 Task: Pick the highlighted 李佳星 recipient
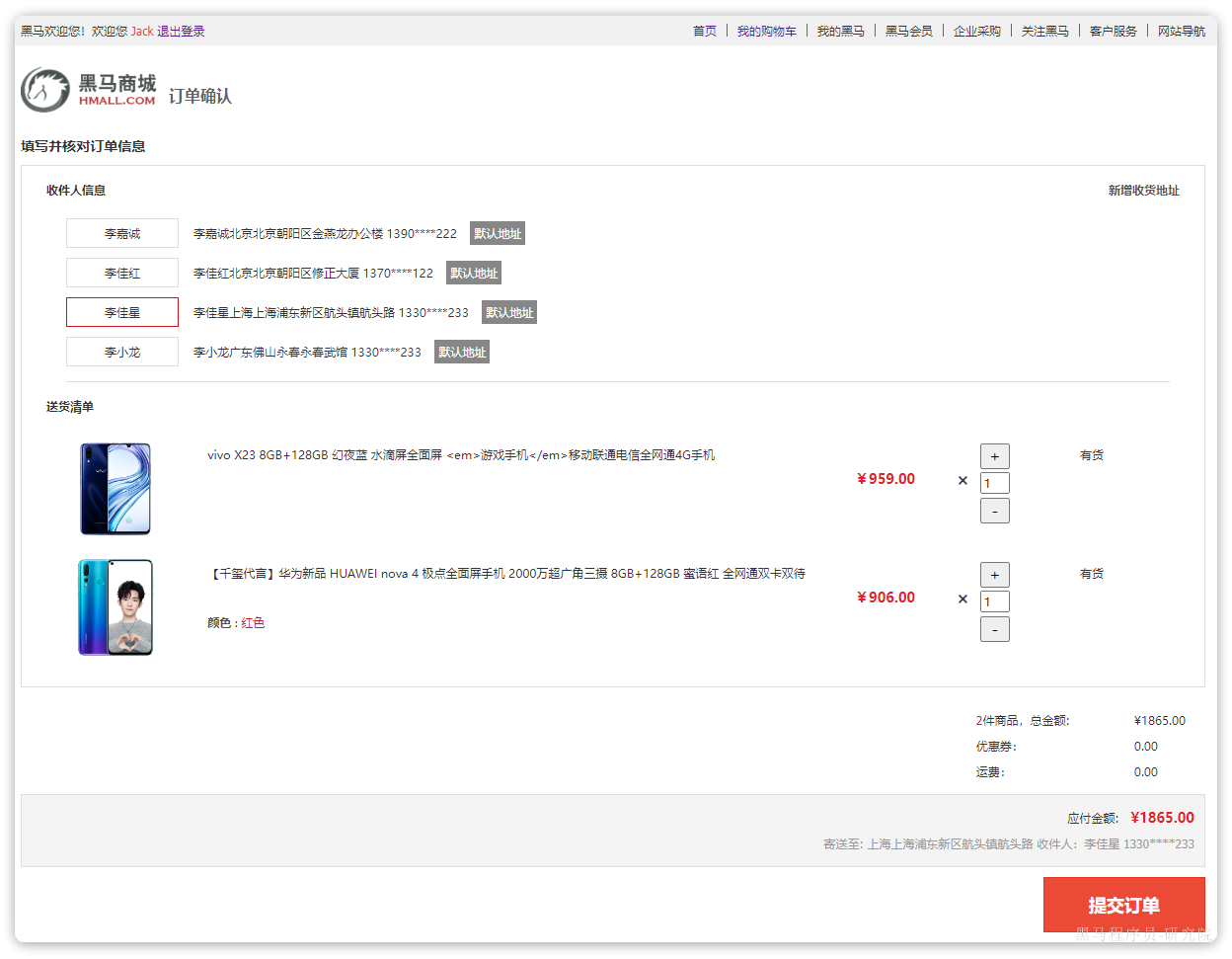(122, 312)
